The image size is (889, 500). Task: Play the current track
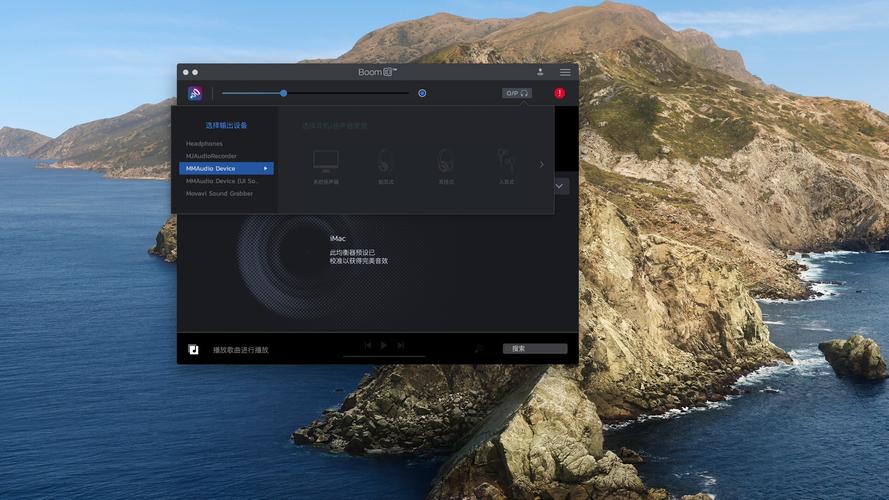coord(384,345)
